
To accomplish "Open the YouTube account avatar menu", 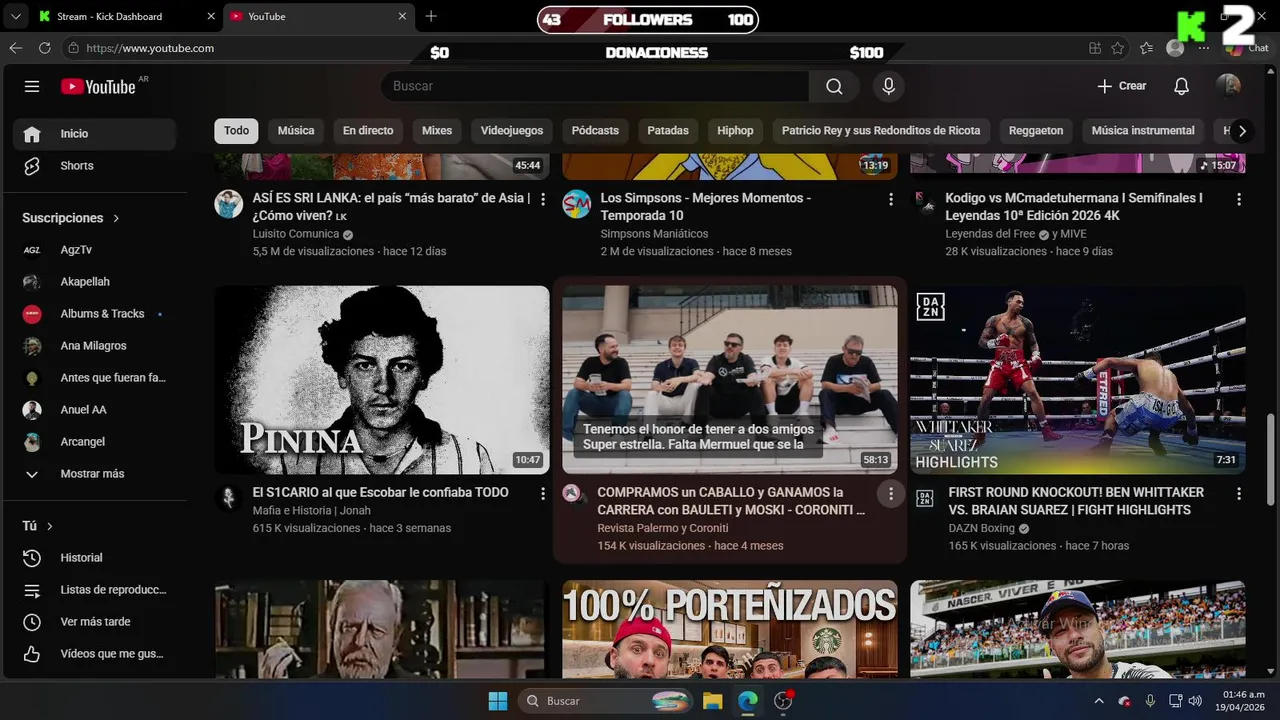I will [1228, 86].
